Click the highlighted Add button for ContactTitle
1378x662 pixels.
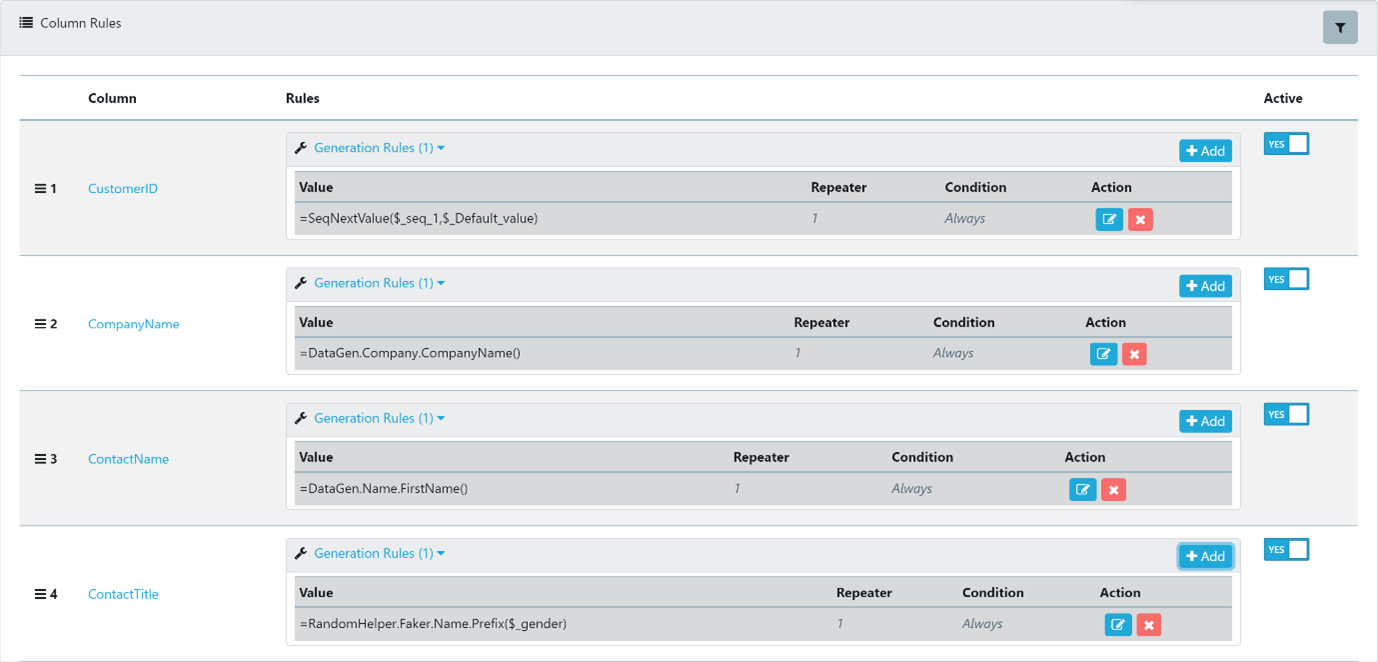click(x=1205, y=556)
